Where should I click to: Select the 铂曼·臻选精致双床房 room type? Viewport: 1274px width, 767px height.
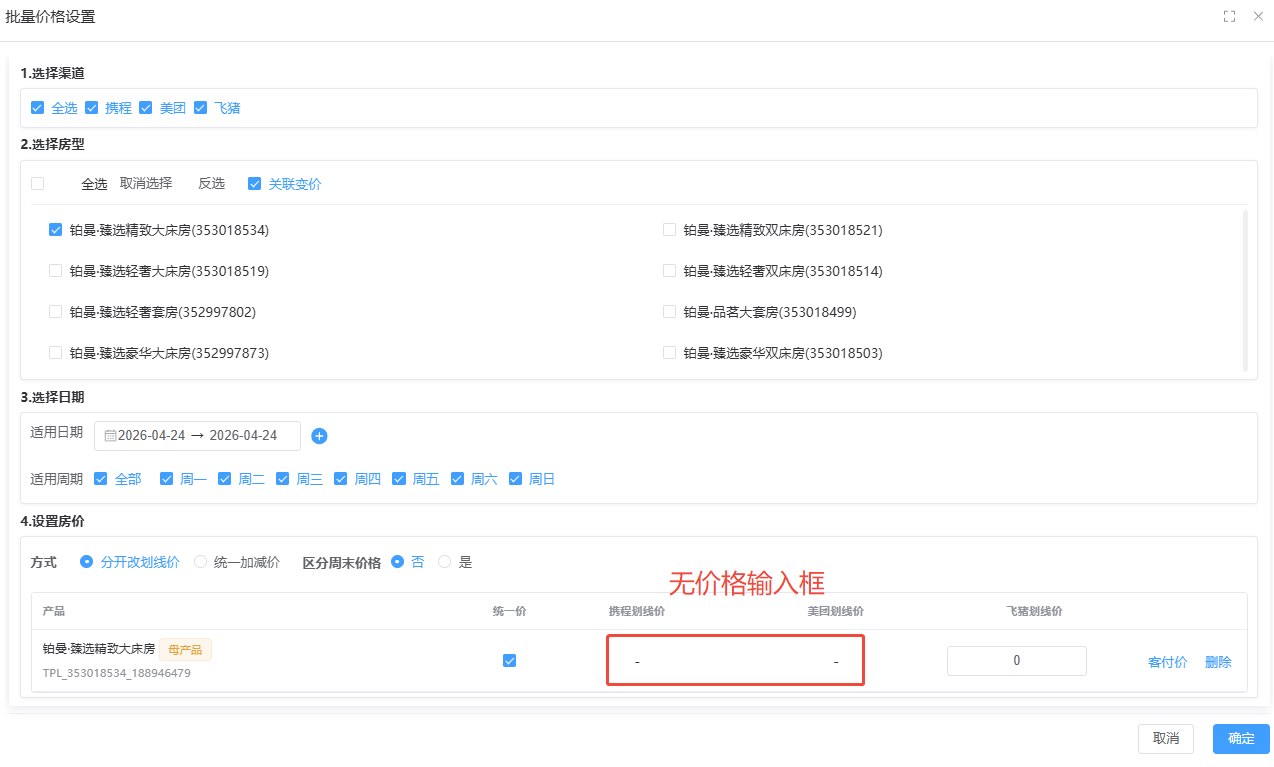tap(669, 229)
